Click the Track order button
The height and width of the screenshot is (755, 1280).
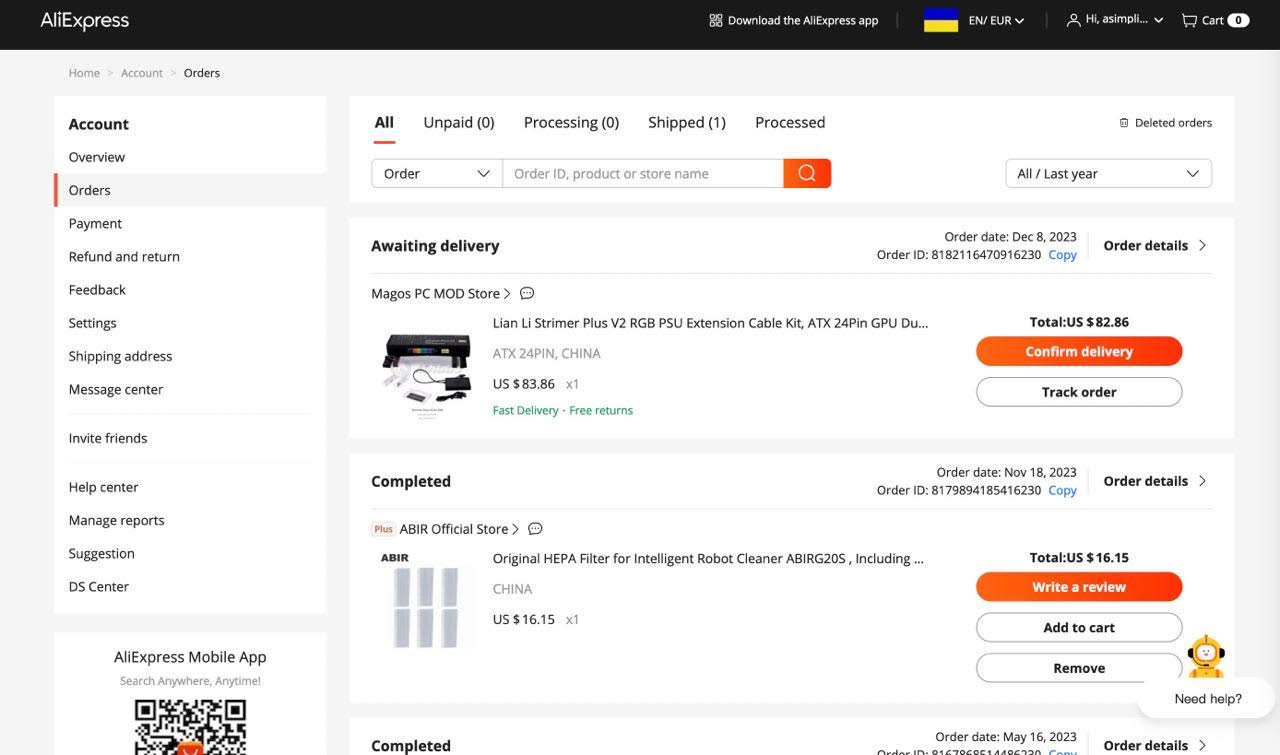[1079, 392]
